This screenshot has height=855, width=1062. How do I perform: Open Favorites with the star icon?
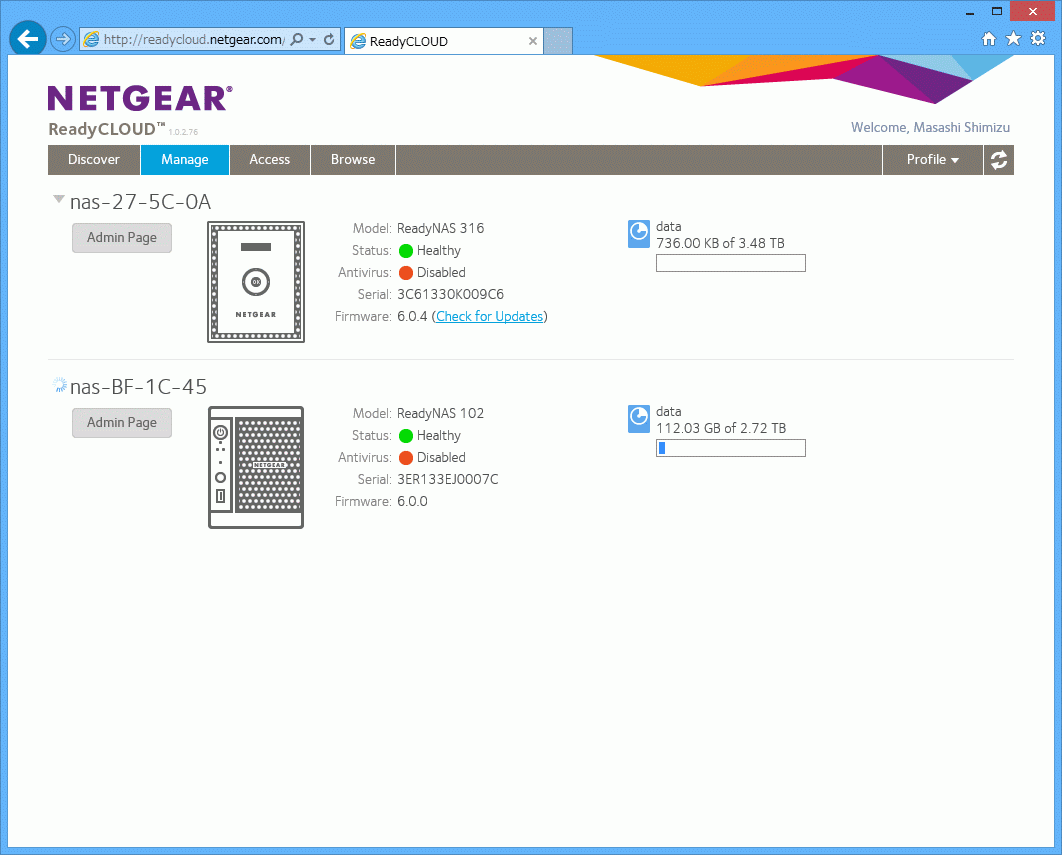point(1013,39)
